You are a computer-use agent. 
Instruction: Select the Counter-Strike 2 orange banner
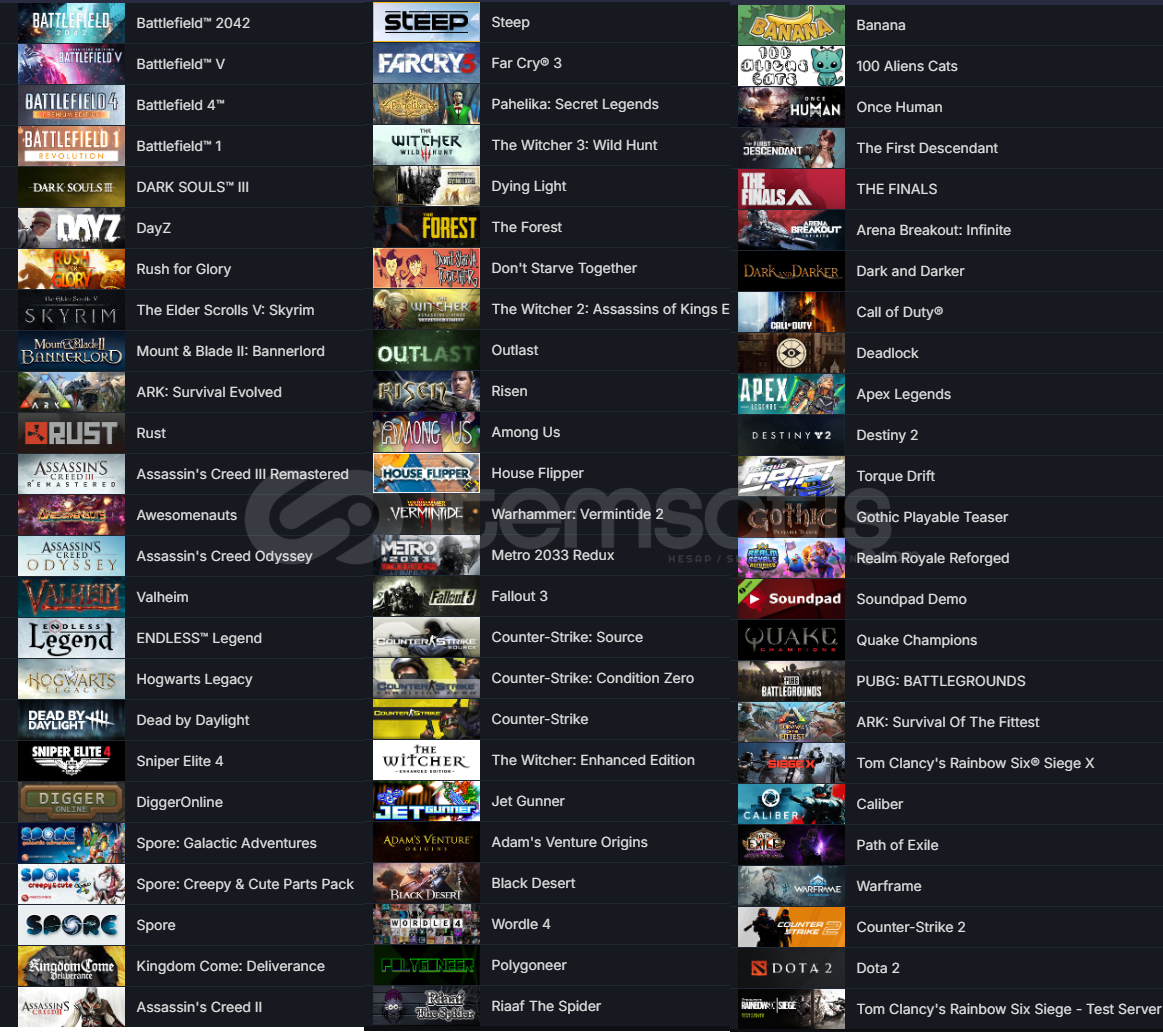(x=791, y=927)
